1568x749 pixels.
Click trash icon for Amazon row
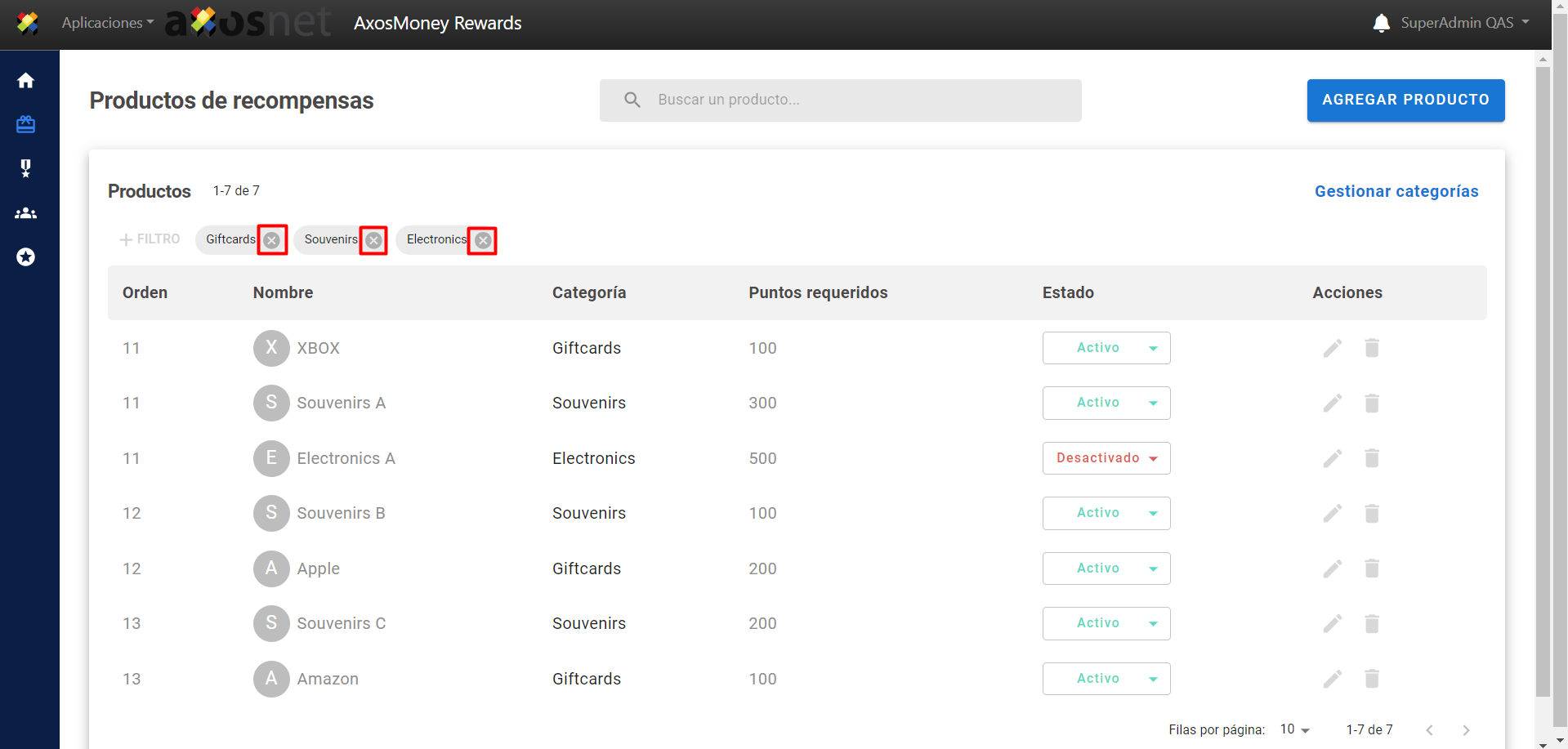click(1371, 679)
